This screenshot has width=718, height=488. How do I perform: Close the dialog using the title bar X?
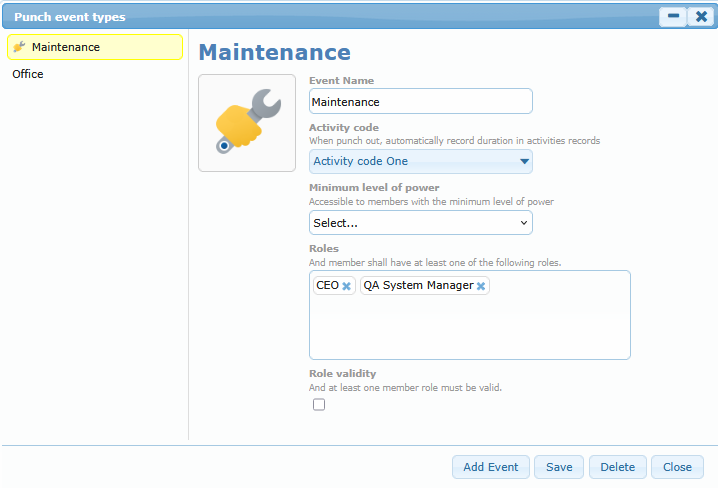(x=701, y=17)
